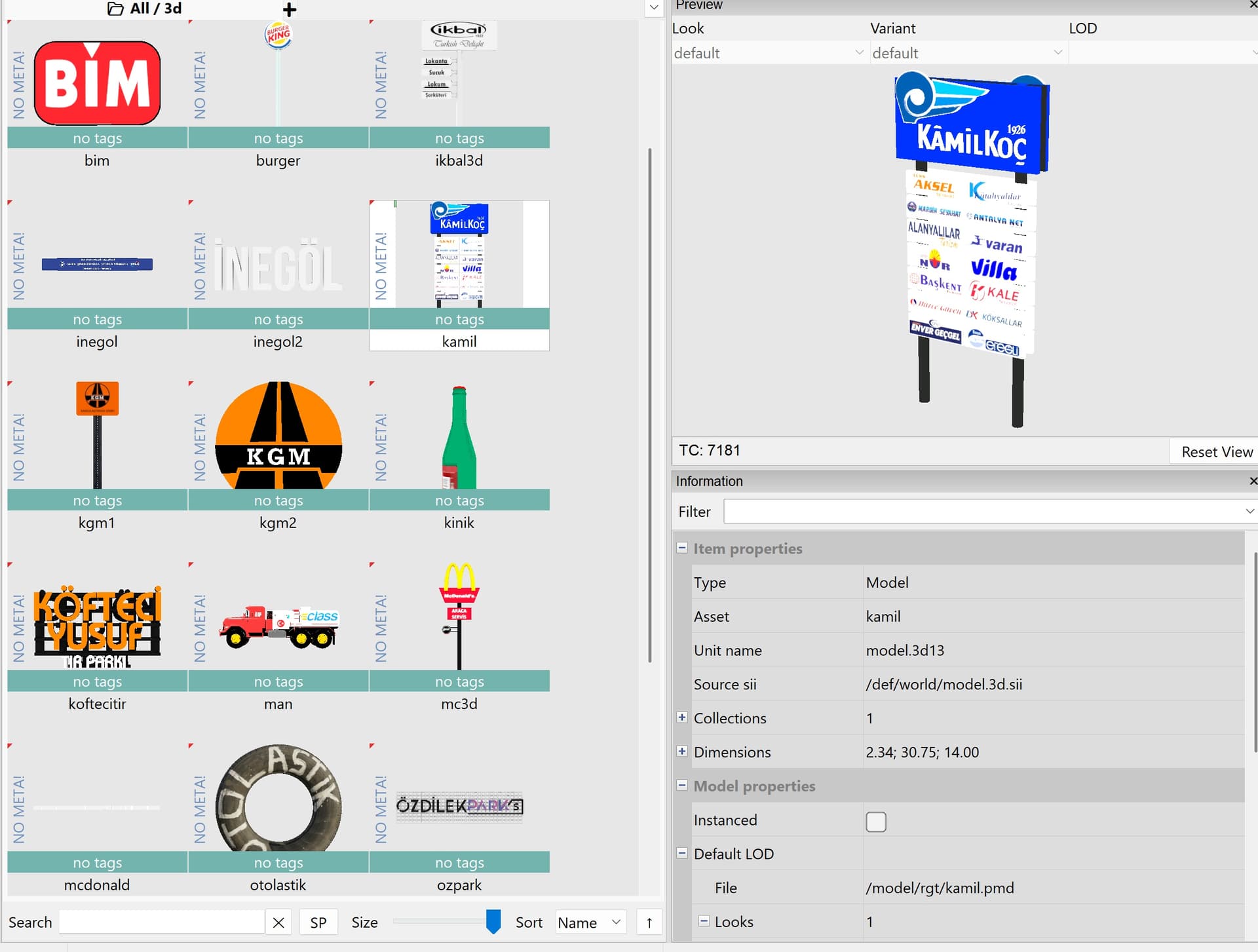Click the Reset View button
The image size is (1258, 952).
pos(1217,451)
